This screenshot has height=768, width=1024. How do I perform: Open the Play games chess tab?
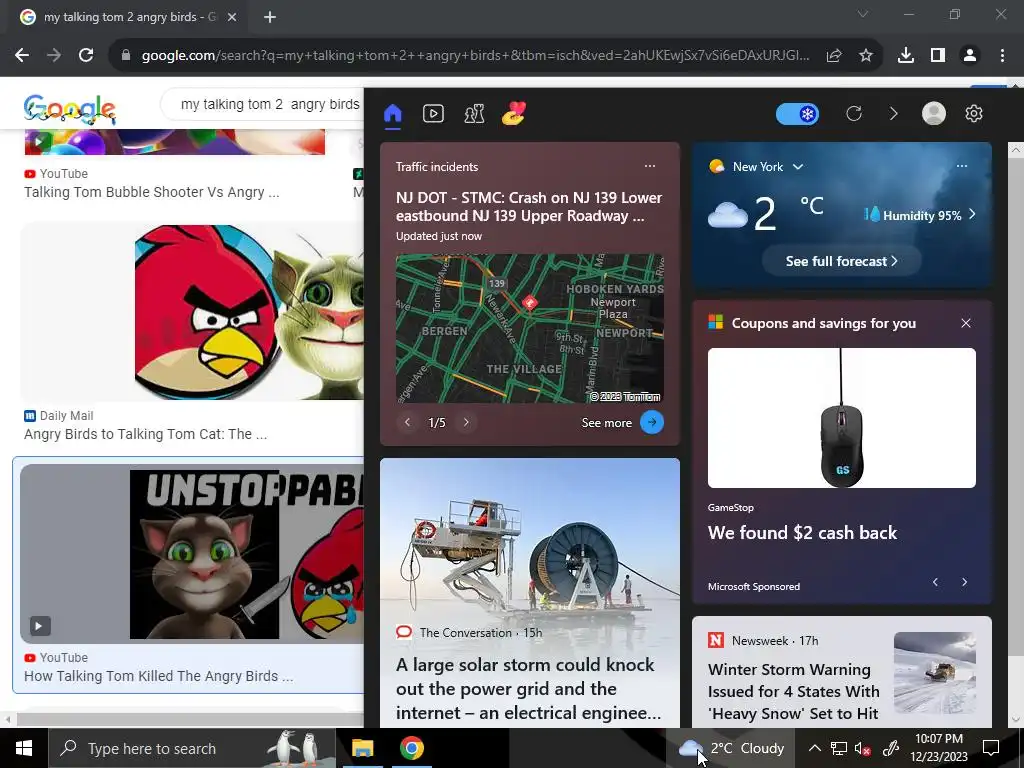click(474, 114)
